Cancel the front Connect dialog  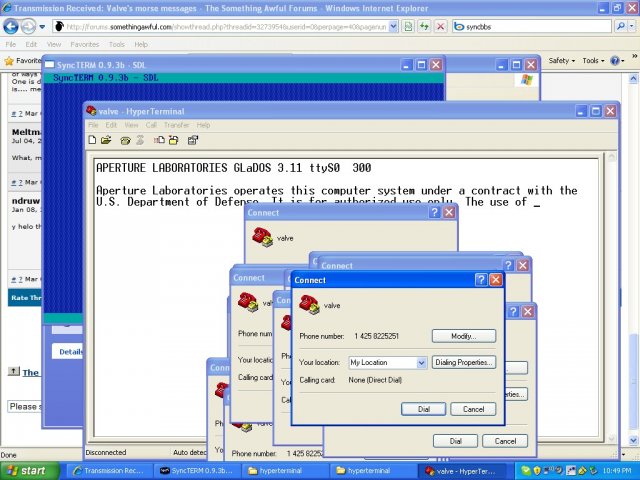[x=473, y=409]
